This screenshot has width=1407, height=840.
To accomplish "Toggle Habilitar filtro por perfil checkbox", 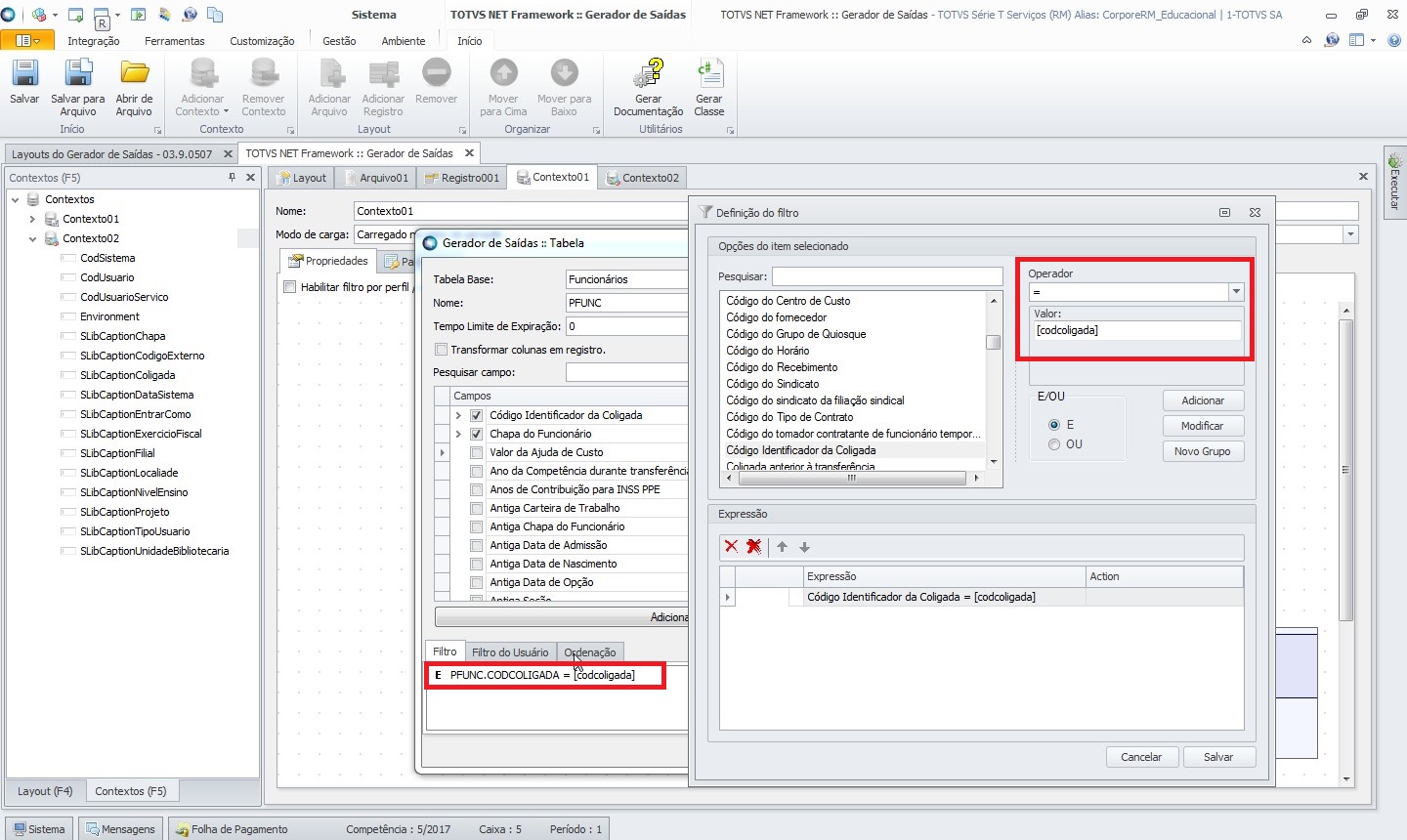I will click(x=289, y=287).
